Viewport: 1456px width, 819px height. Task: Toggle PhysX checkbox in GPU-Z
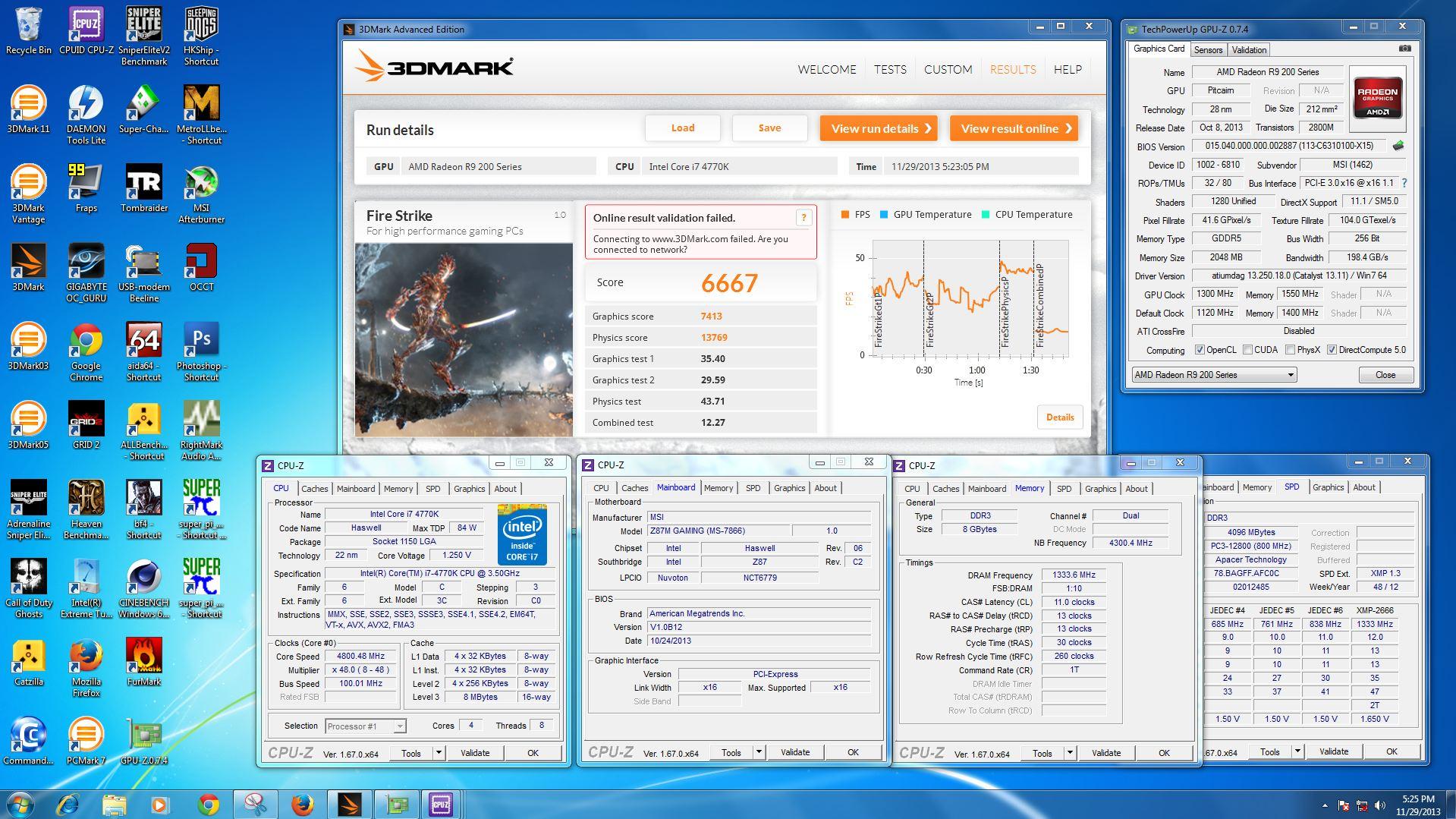point(1290,350)
